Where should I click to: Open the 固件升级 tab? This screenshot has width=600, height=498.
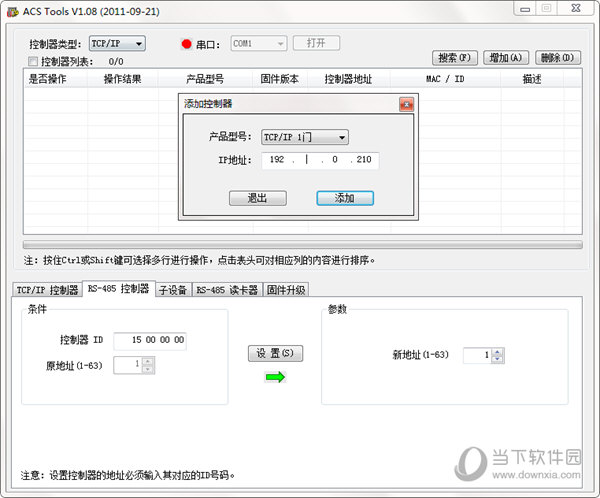286,290
